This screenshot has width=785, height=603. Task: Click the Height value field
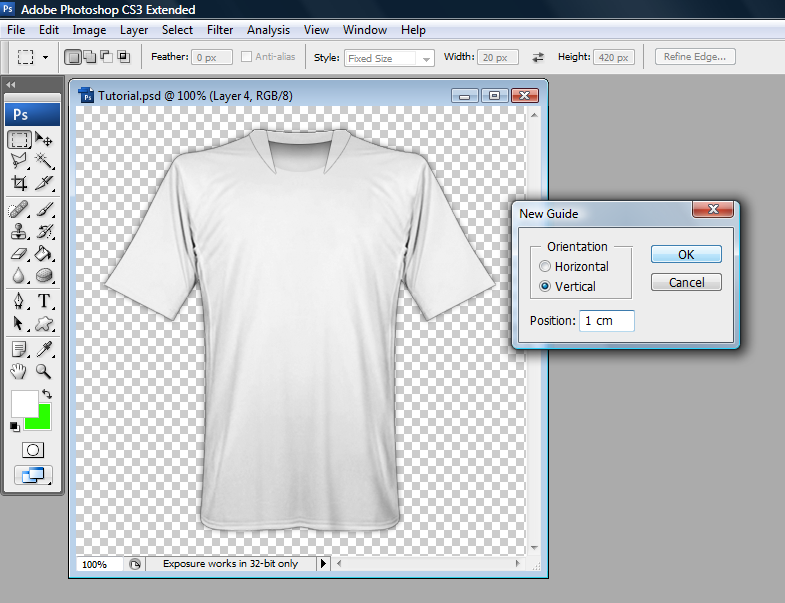click(614, 57)
